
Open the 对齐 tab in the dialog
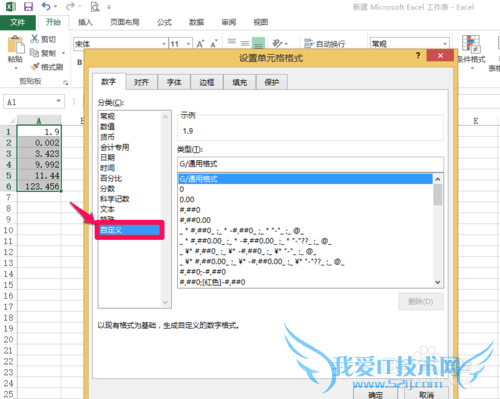[x=141, y=82]
